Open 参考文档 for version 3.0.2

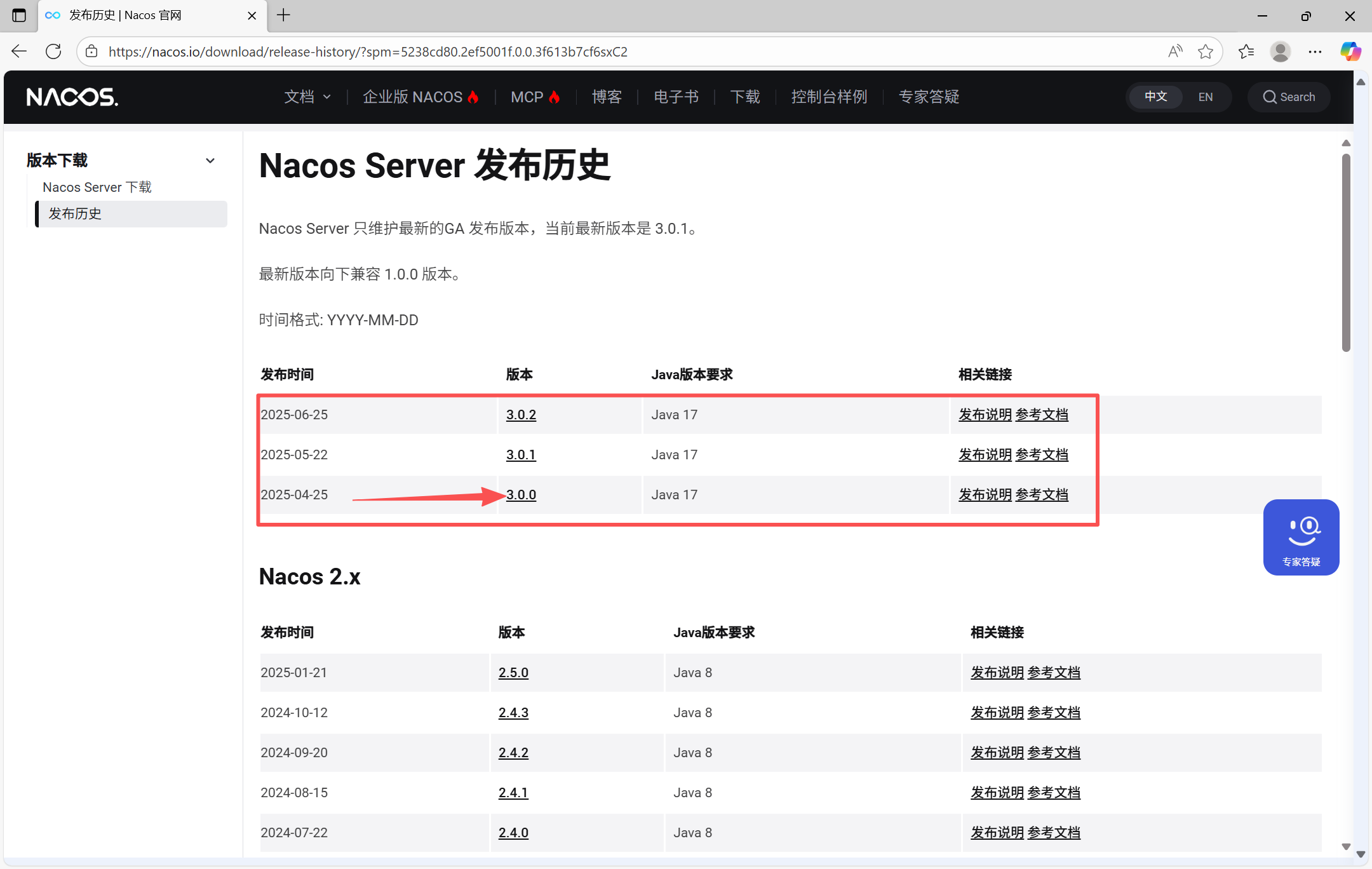click(x=1042, y=415)
